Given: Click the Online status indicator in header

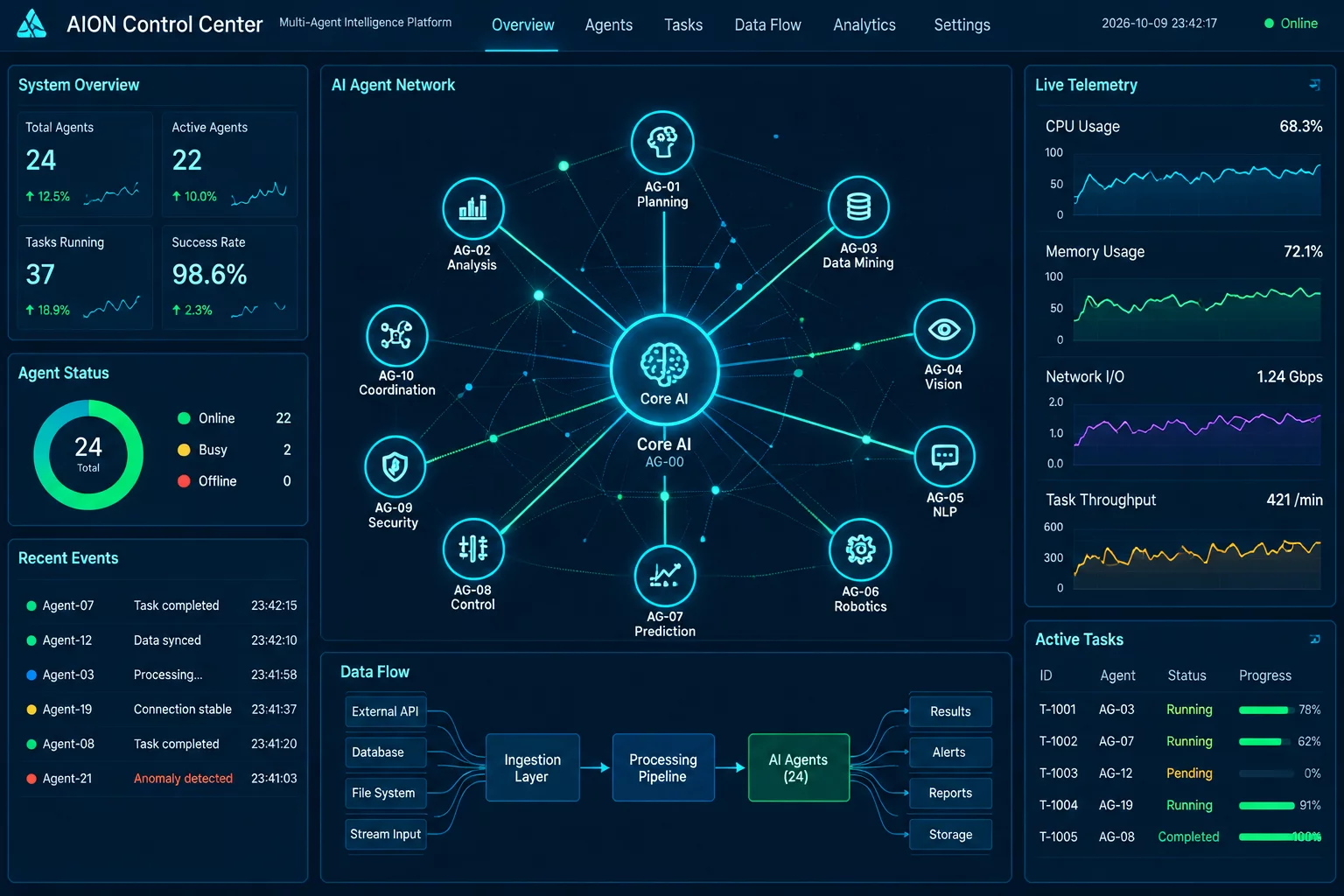Looking at the screenshot, I should coord(1291,24).
